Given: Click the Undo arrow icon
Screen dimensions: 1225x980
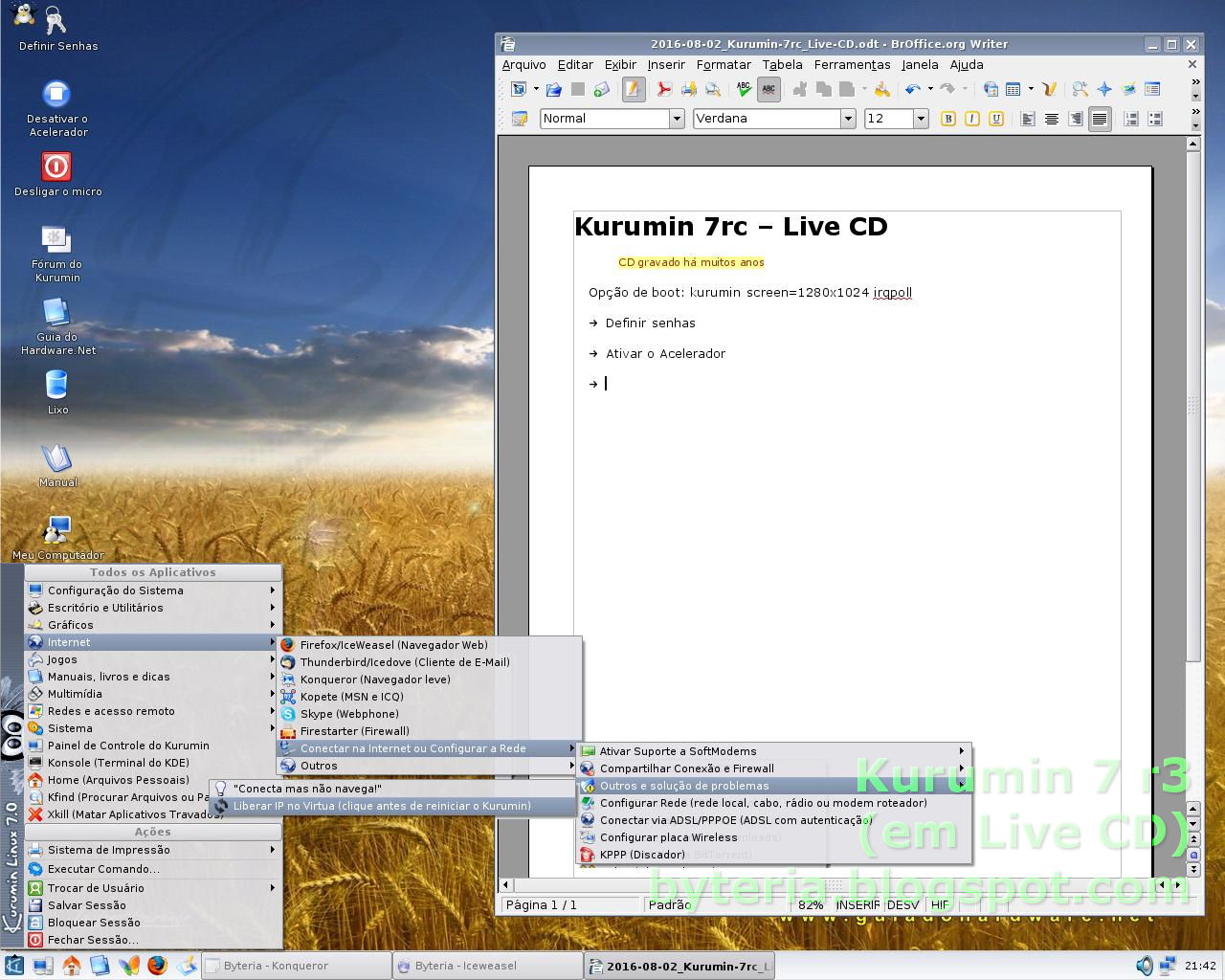Looking at the screenshot, I should click(914, 88).
